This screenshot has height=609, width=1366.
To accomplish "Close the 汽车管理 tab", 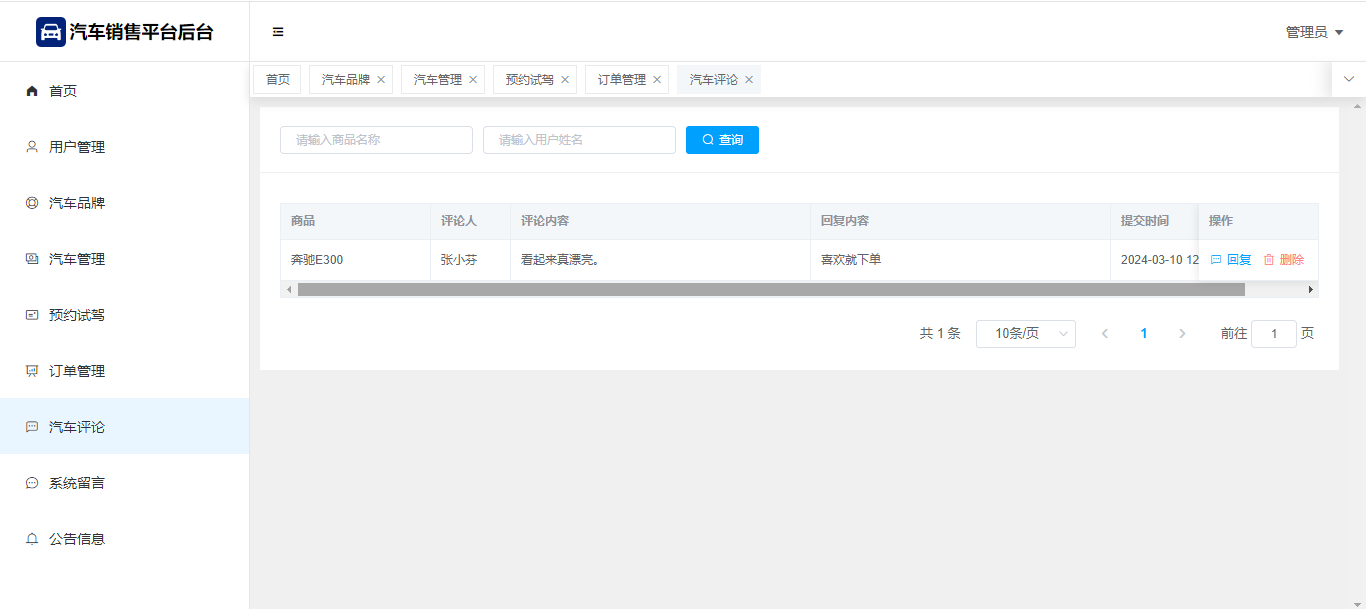I will [473, 80].
